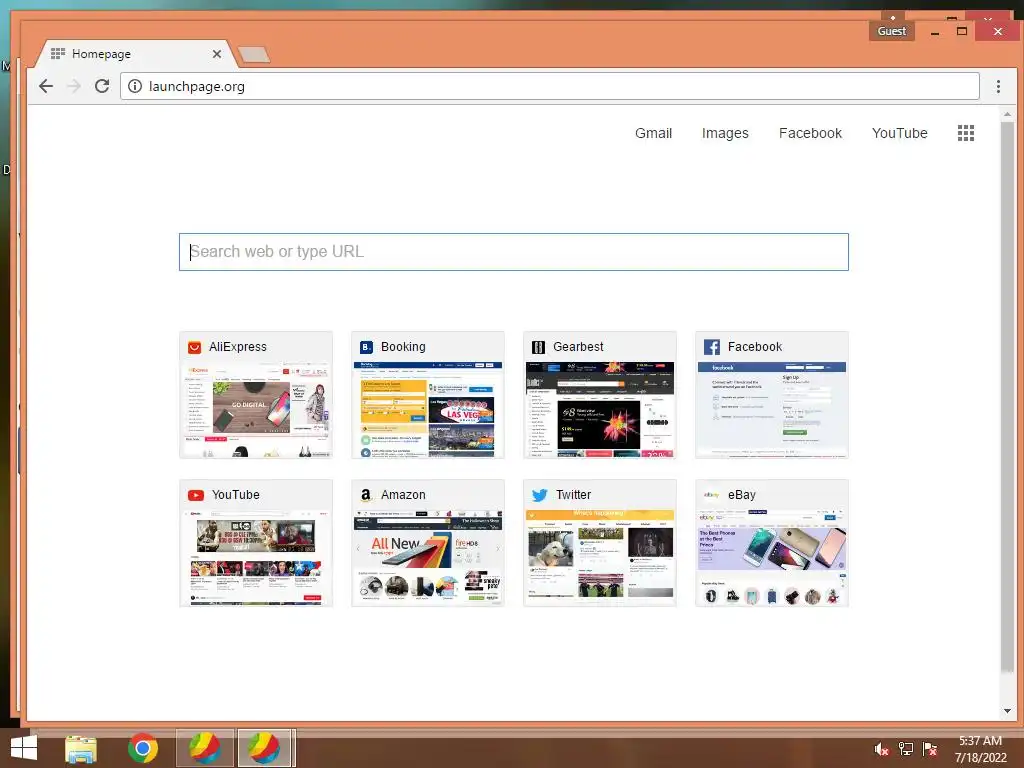
Task: Click the Amazon logo icon on its tile
Action: 366,495
